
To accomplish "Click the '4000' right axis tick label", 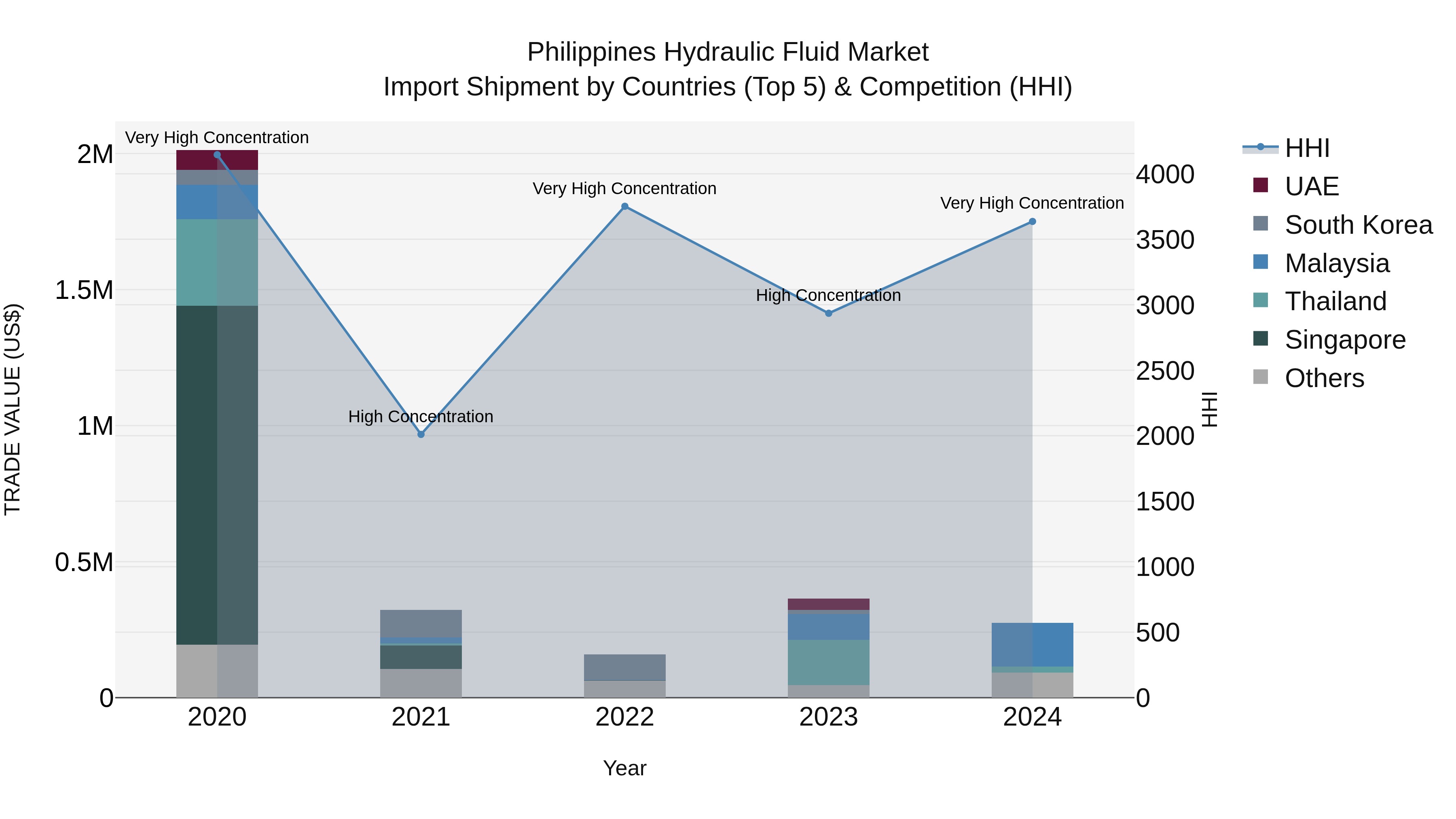I will pos(1166,174).
